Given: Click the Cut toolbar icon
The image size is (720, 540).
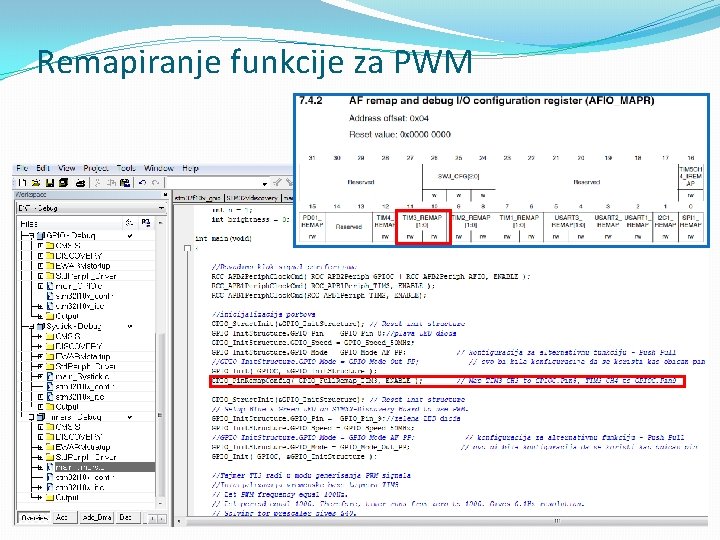Looking at the screenshot, I should pyautogui.click(x=98, y=183).
